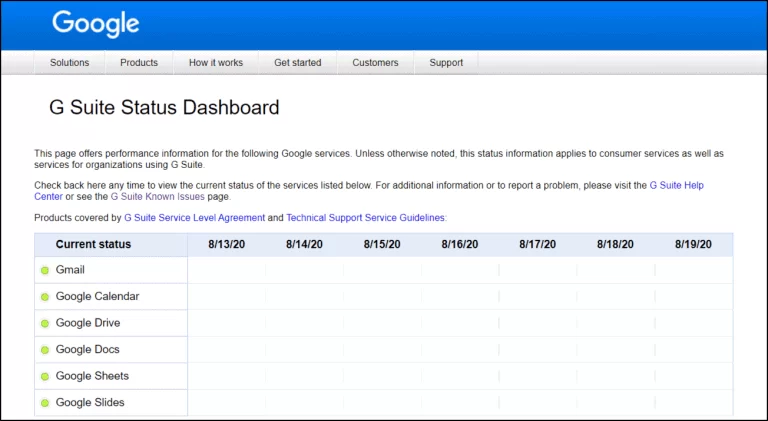Click the Google logo in the header
The height and width of the screenshot is (421, 768).
[96, 24]
